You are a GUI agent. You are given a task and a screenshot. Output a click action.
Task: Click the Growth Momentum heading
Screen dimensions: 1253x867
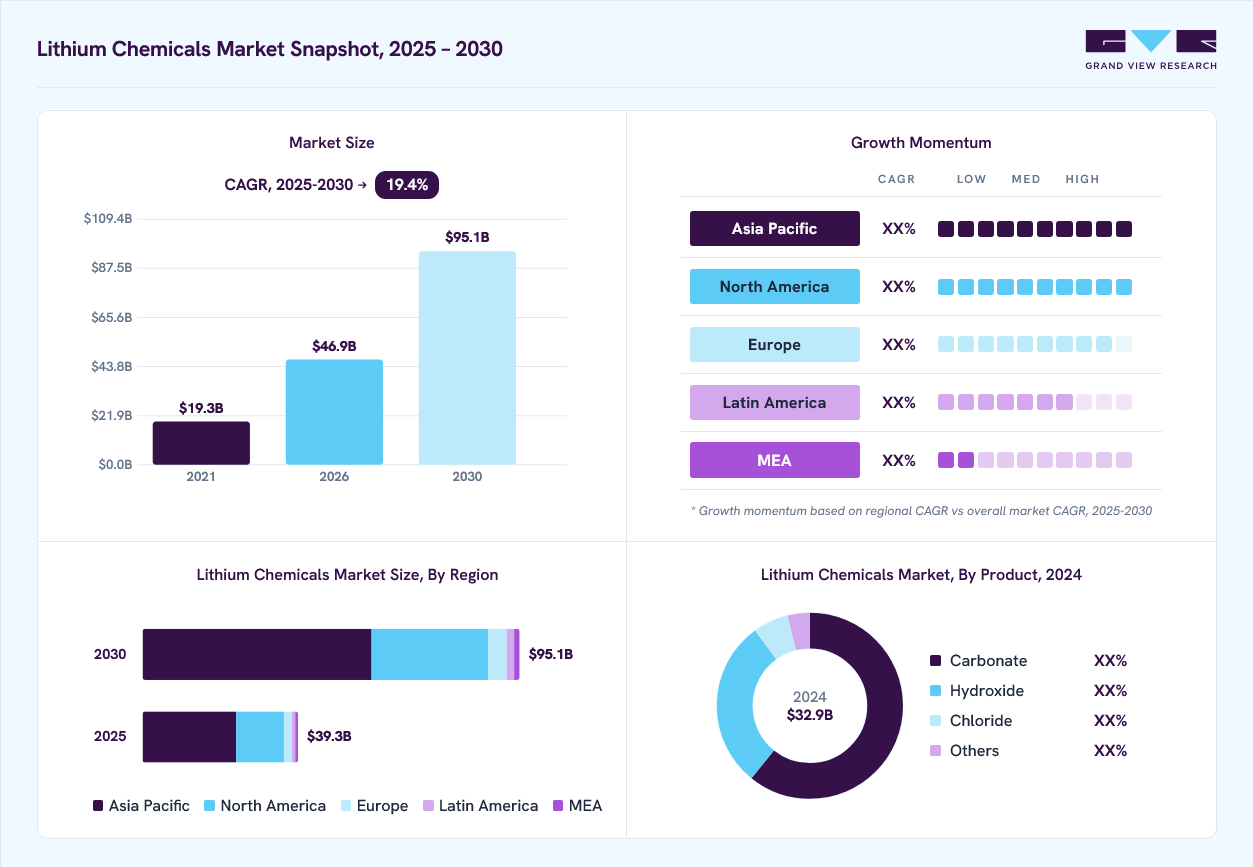(921, 143)
